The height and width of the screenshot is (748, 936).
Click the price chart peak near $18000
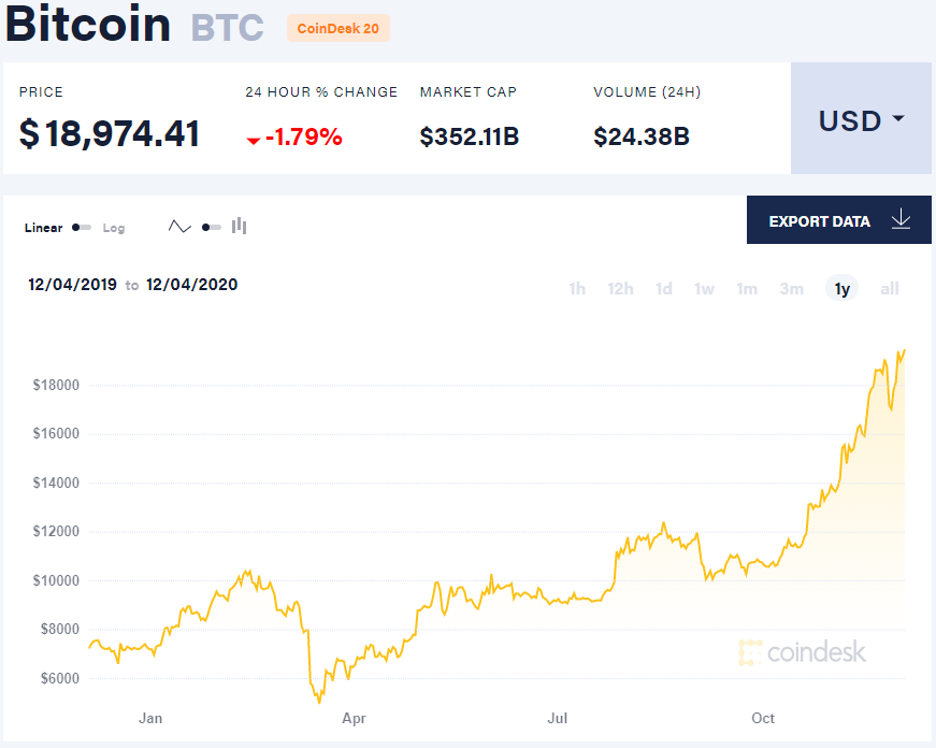tap(903, 351)
